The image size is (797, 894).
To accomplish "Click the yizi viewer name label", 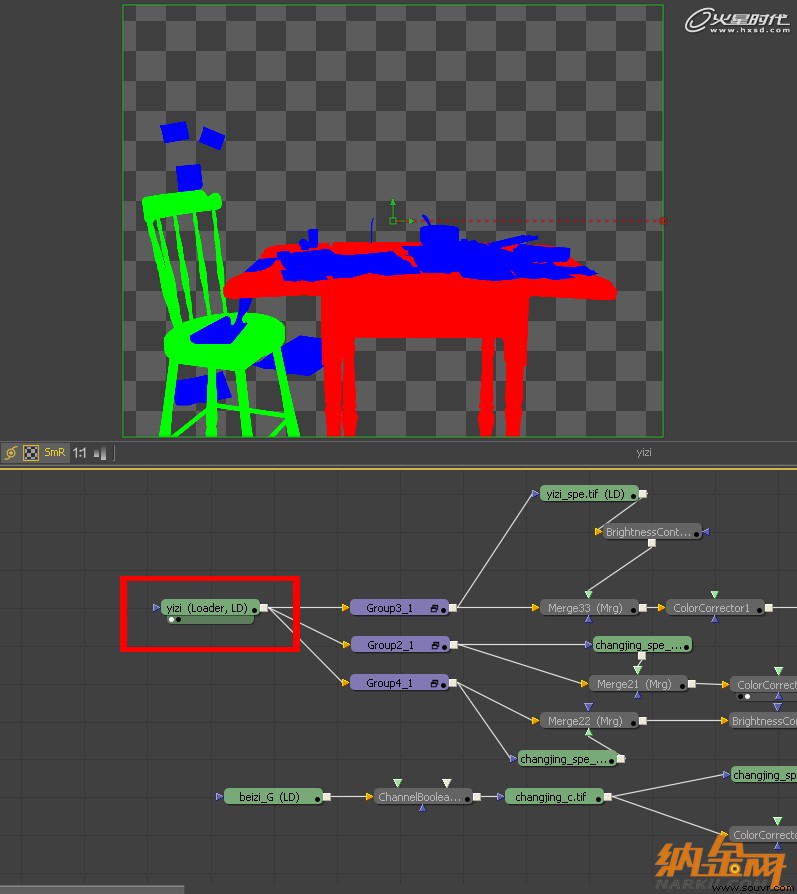I will click(x=644, y=452).
